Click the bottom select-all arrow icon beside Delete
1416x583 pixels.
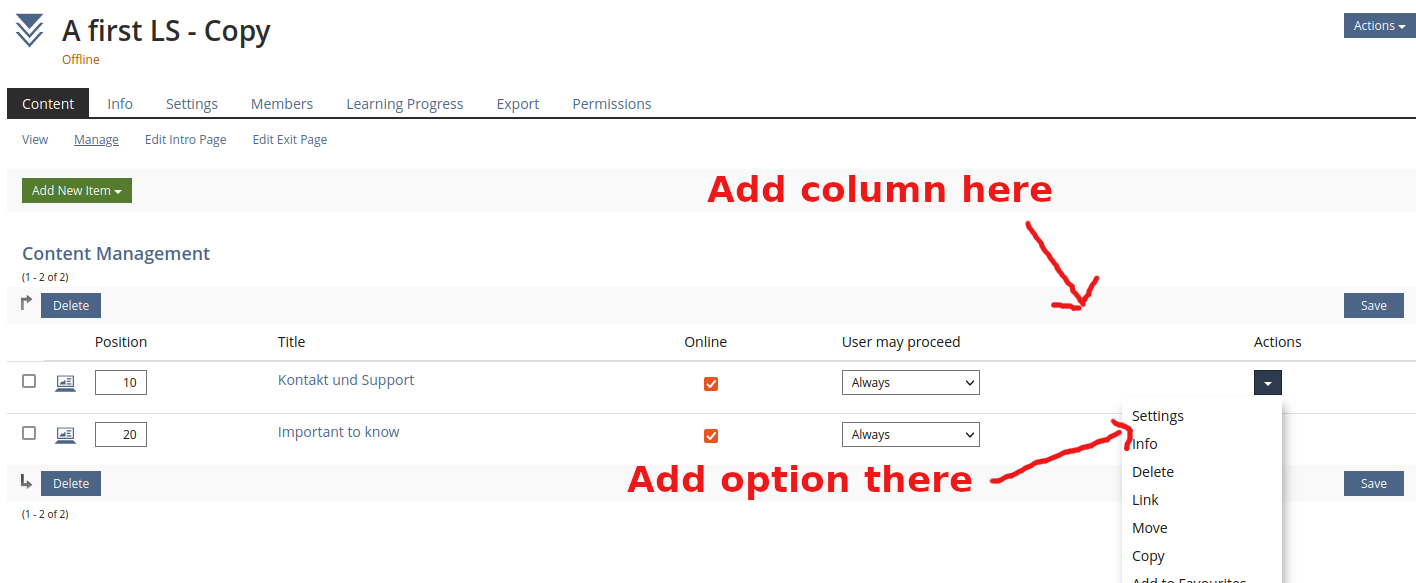27,482
